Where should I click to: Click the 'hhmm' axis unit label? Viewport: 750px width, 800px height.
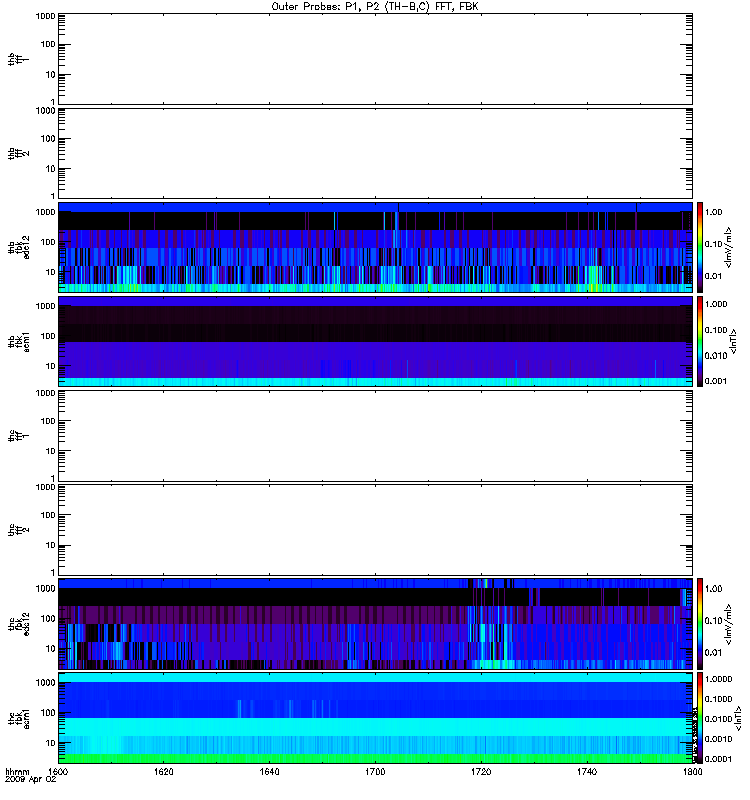[17, 772]
